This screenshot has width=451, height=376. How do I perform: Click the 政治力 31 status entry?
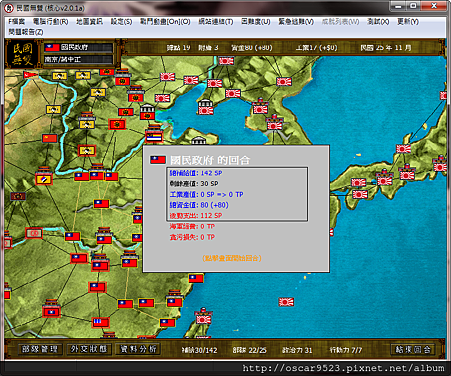tap(297, 350)
